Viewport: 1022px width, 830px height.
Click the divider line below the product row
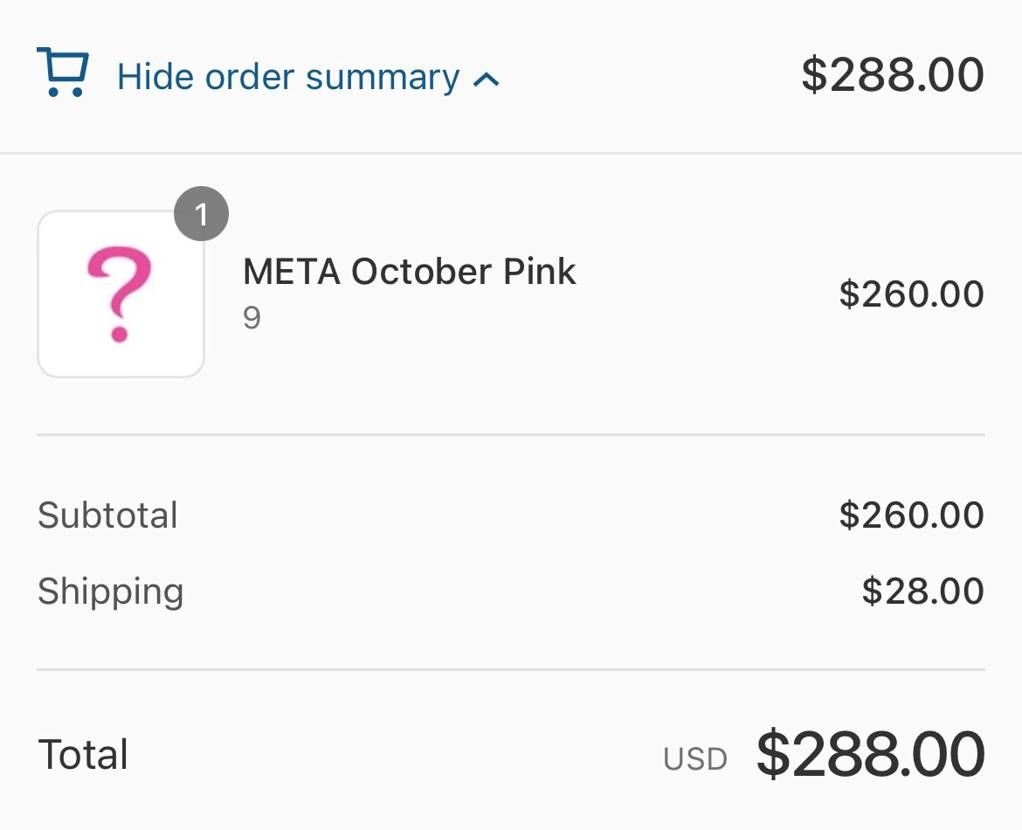point(511,435)
